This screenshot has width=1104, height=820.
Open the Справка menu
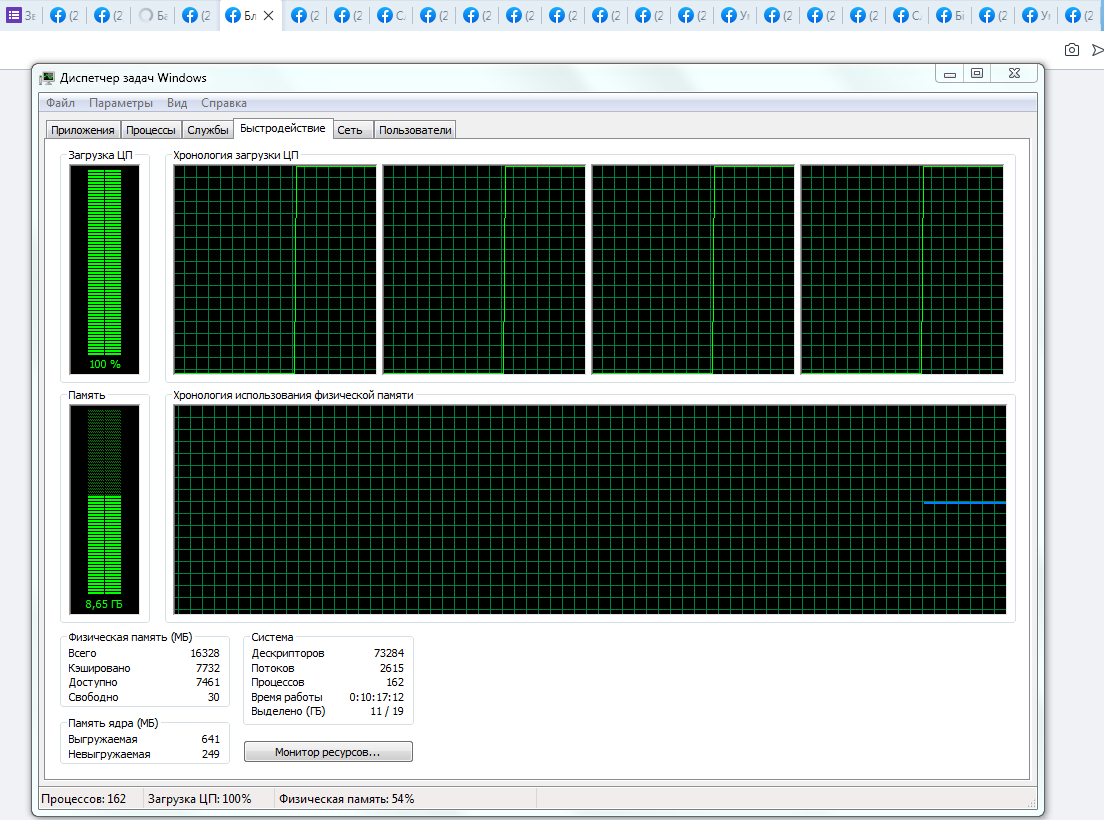tap(223, 103)
